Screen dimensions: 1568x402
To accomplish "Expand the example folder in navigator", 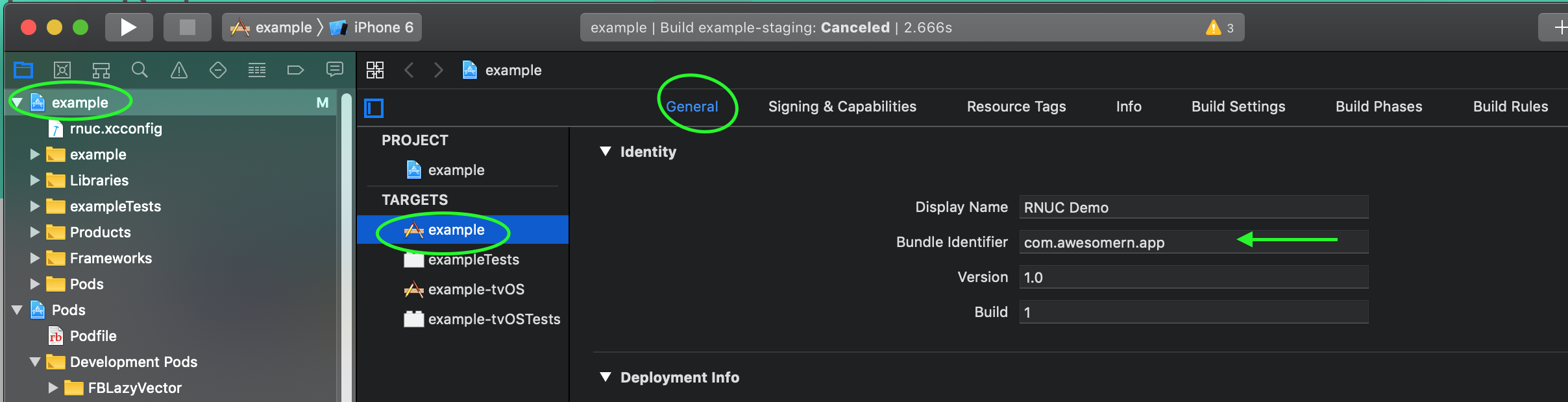I will 35,154.
